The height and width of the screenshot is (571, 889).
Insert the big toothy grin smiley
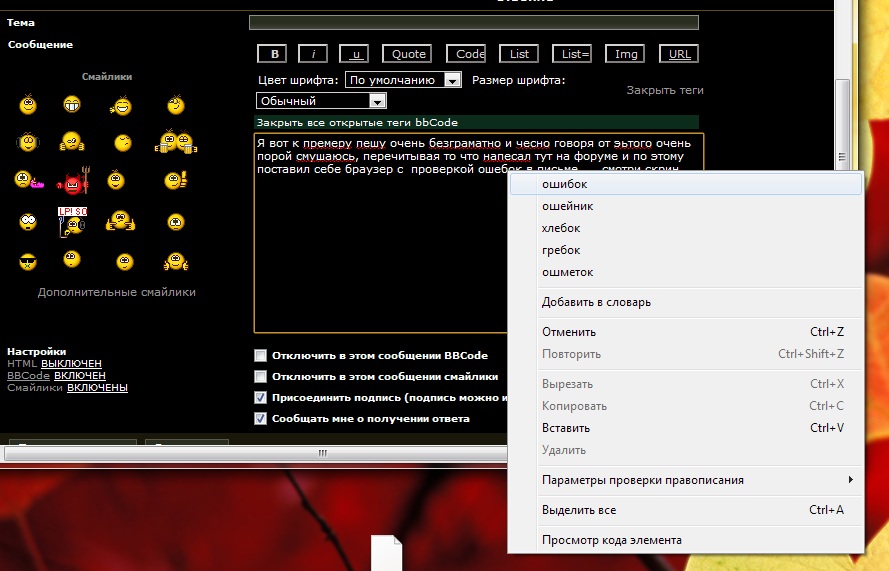click(x=72, y=104)
